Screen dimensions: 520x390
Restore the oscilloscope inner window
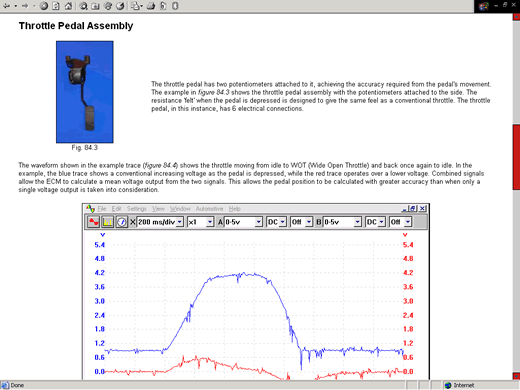click(x=413, y=209)
